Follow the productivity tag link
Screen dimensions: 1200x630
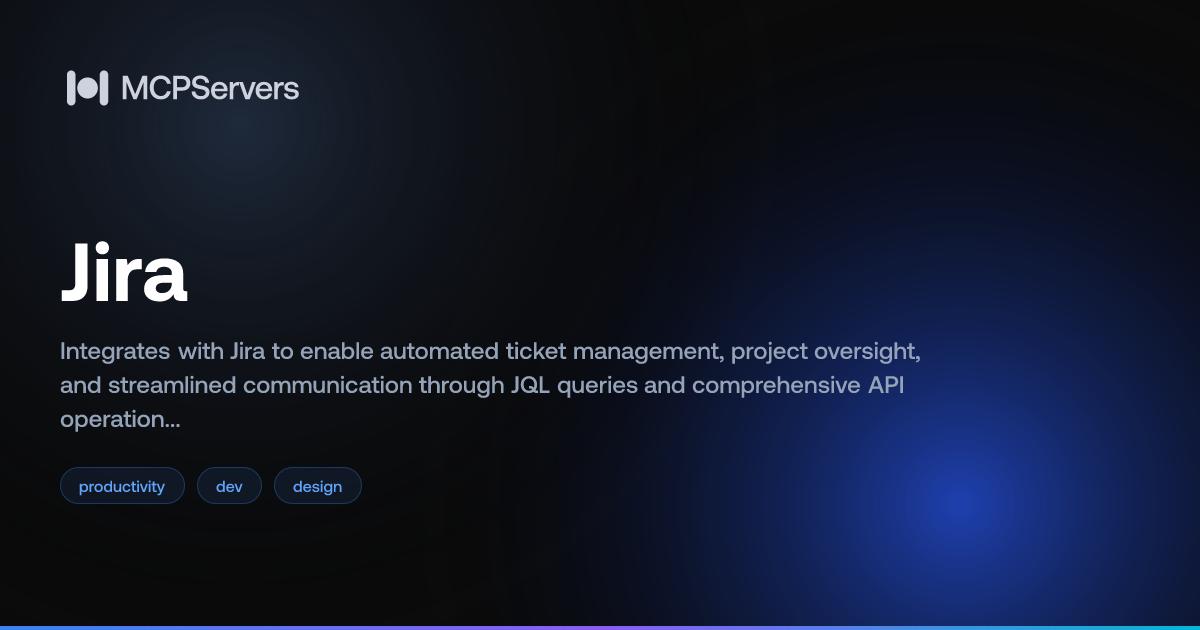pyautogui.click(x=122, y=485)
